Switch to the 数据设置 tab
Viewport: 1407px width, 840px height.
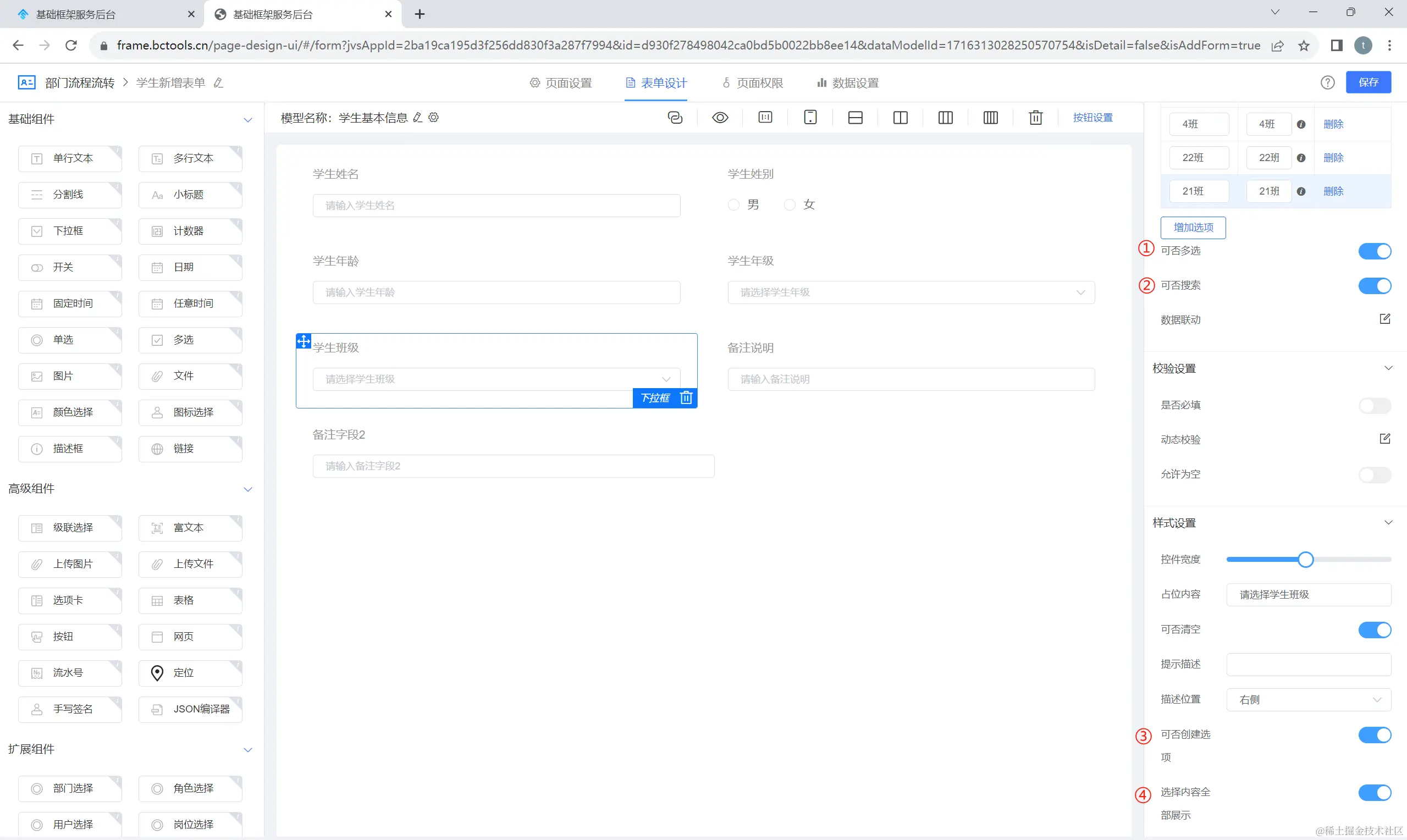pyautogui.click(x=847, y=83)
